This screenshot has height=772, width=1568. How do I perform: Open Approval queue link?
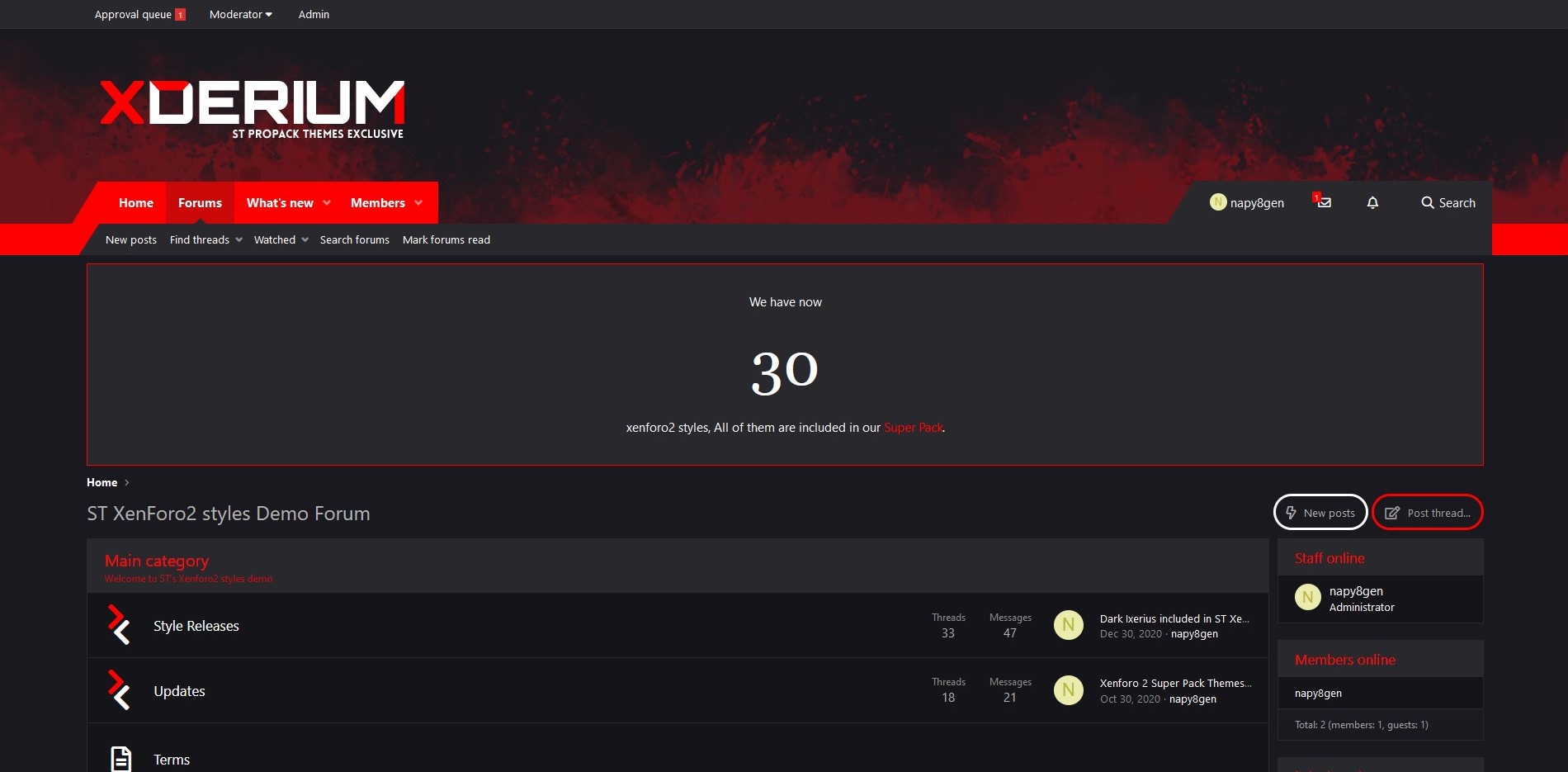click(x=133, y=14)
